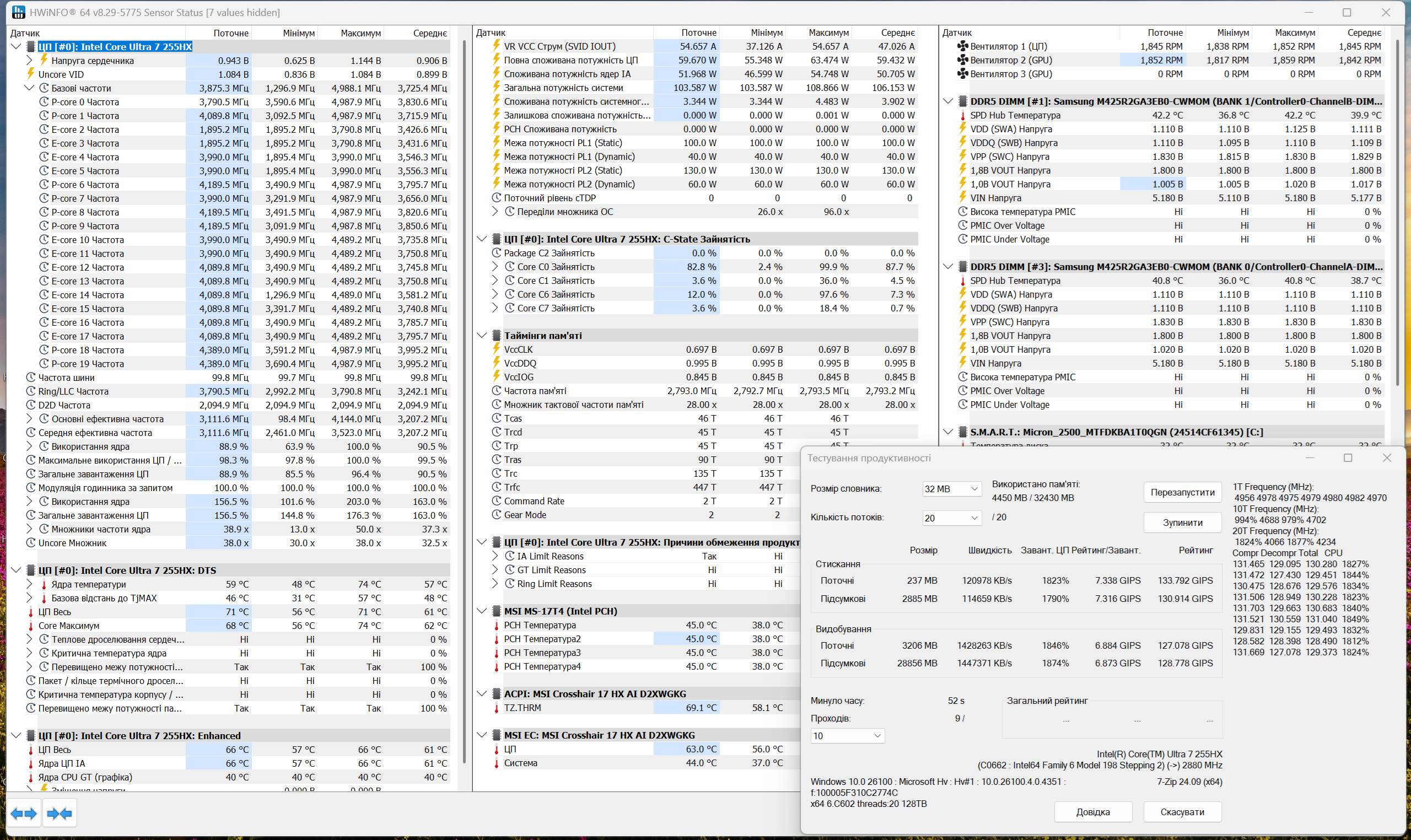The height and width of the screenshot is (840, 1411).
Task: Expand the IA Limit Reasons row
Action: (x=496, y=556)
